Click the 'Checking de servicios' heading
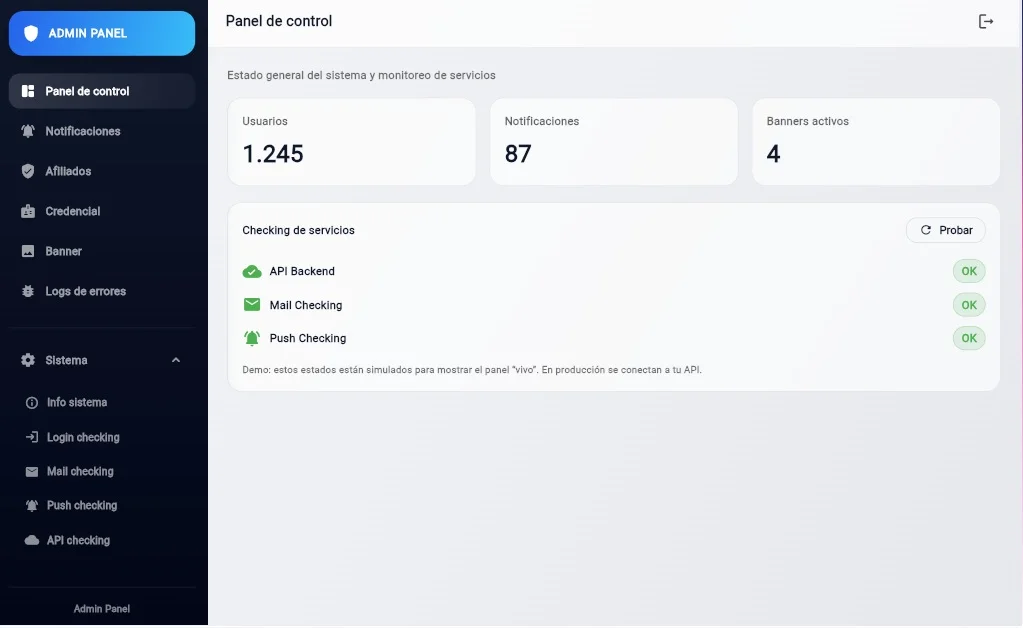 click(x=298, y=230)
